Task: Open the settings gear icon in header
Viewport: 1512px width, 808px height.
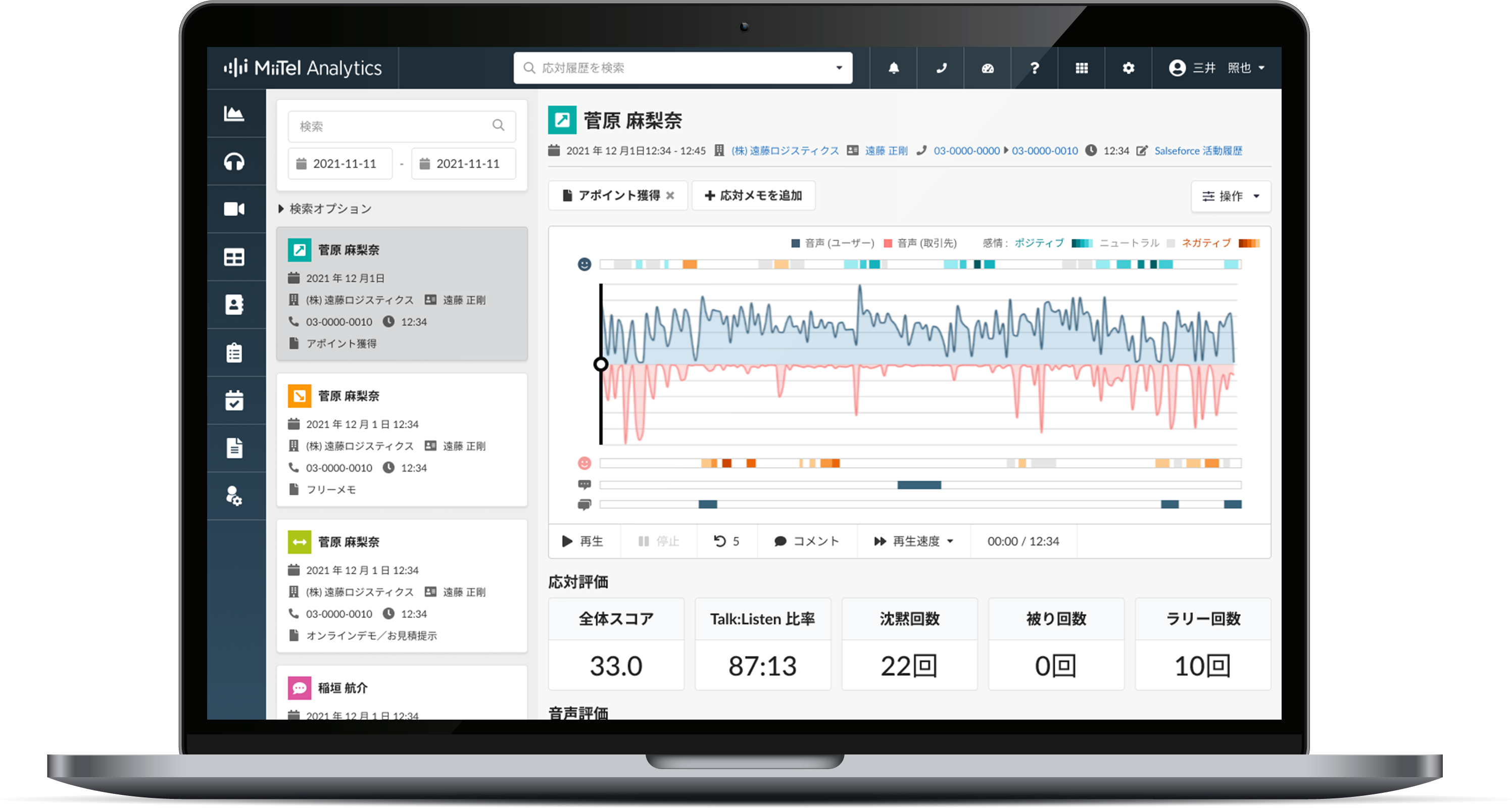Action: click(1128, 68)
